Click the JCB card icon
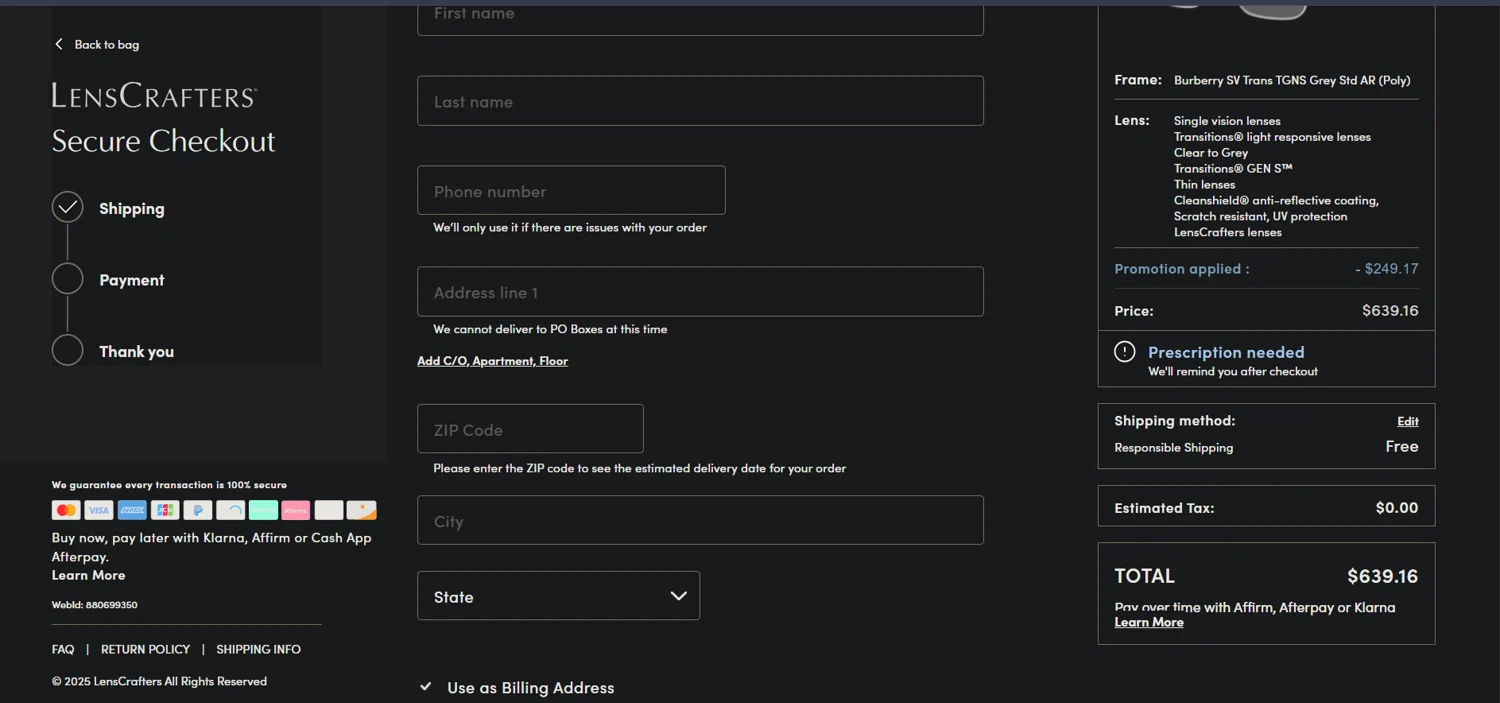1500x703 pixels. pos(165,510)
